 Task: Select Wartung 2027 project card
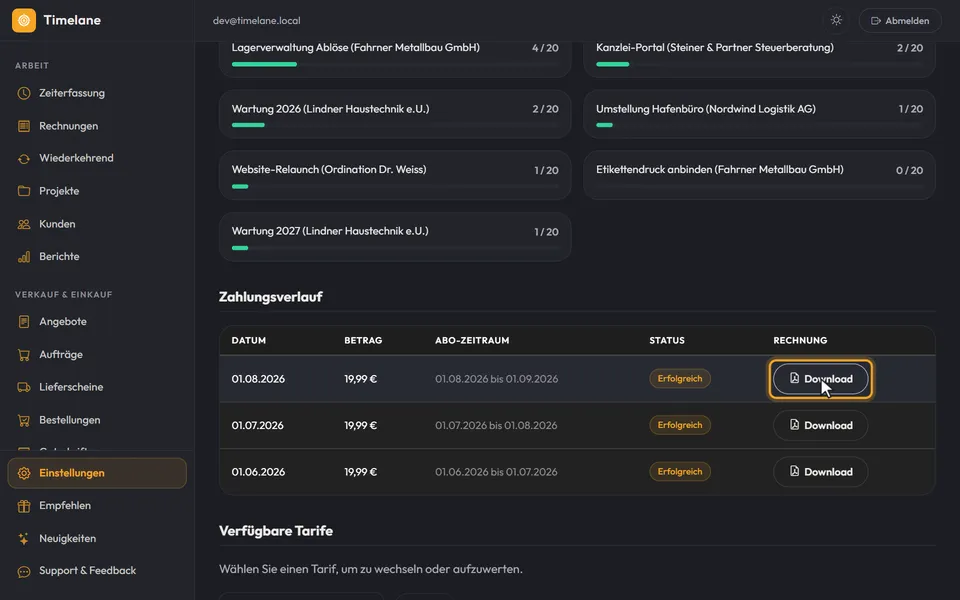coord(395,237)
